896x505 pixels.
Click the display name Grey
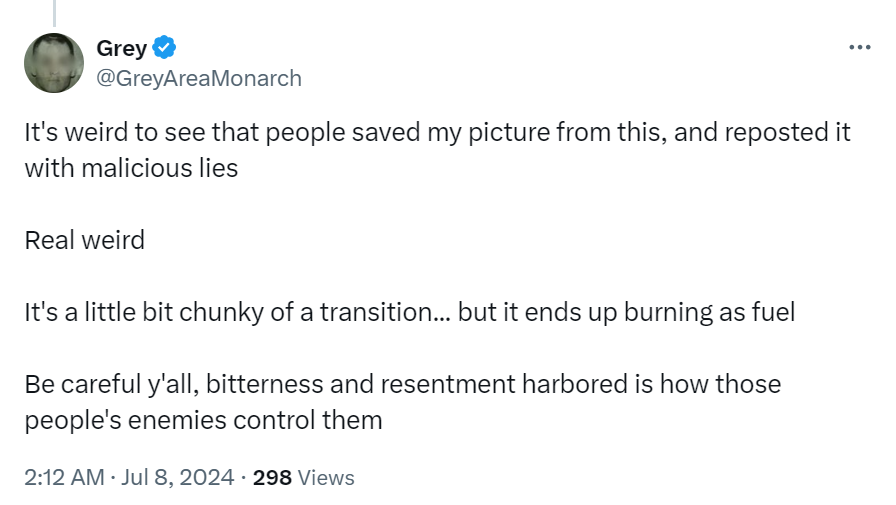click(121, 48)
